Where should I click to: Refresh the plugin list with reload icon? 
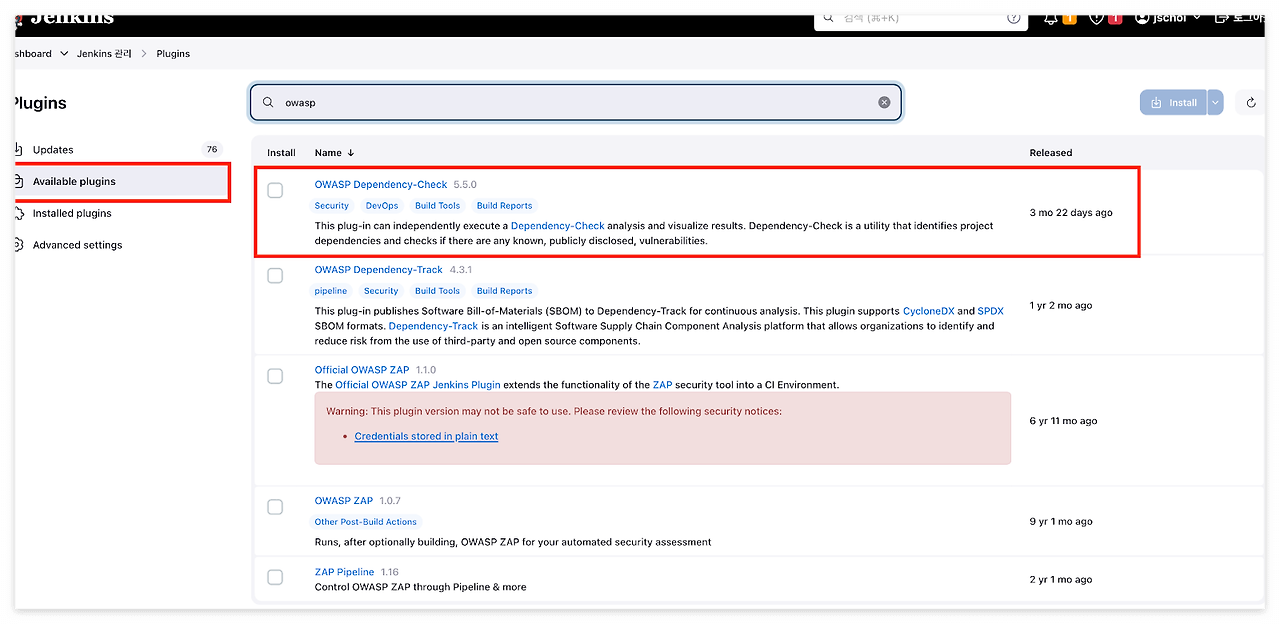[1251, 102]
